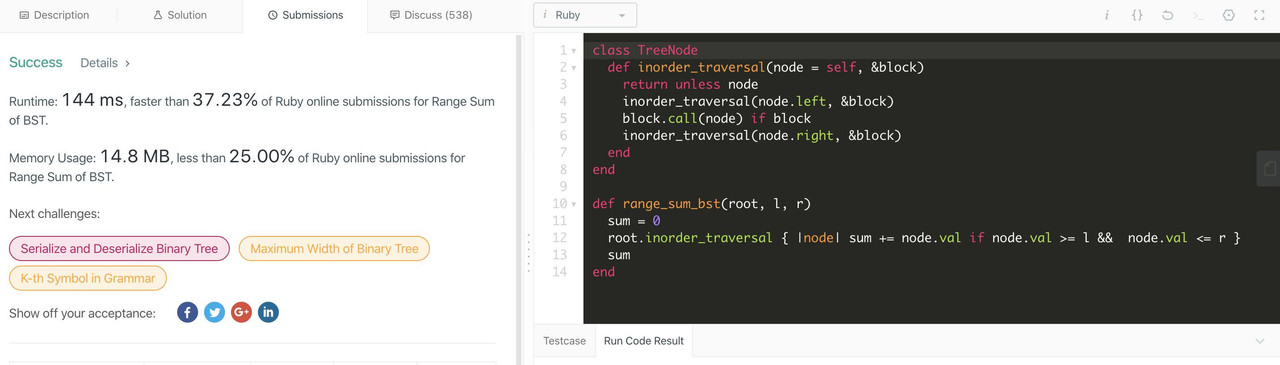1280x365 pixels.
Task: Open Maximum Width of Binary Tree challenge
Action: [334, 248]
